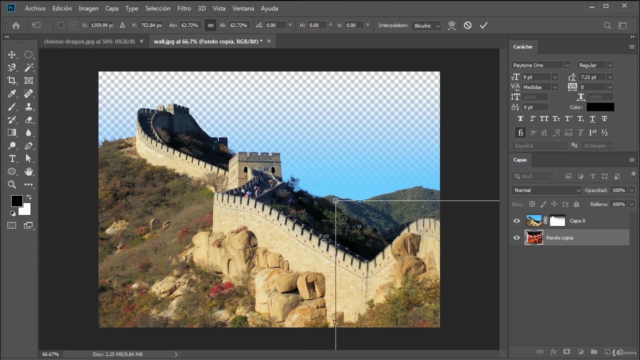Image resolution: width=640 pixels, height=360 pixels.
Task: Open the Imagen menu
Action: [89, 8]
